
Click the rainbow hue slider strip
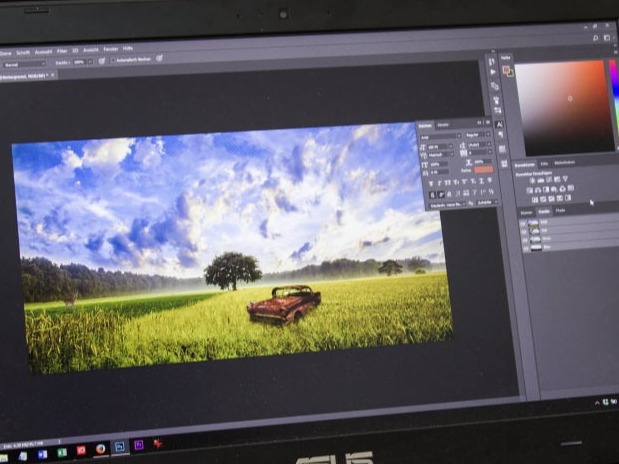click(x=614, y=103)
